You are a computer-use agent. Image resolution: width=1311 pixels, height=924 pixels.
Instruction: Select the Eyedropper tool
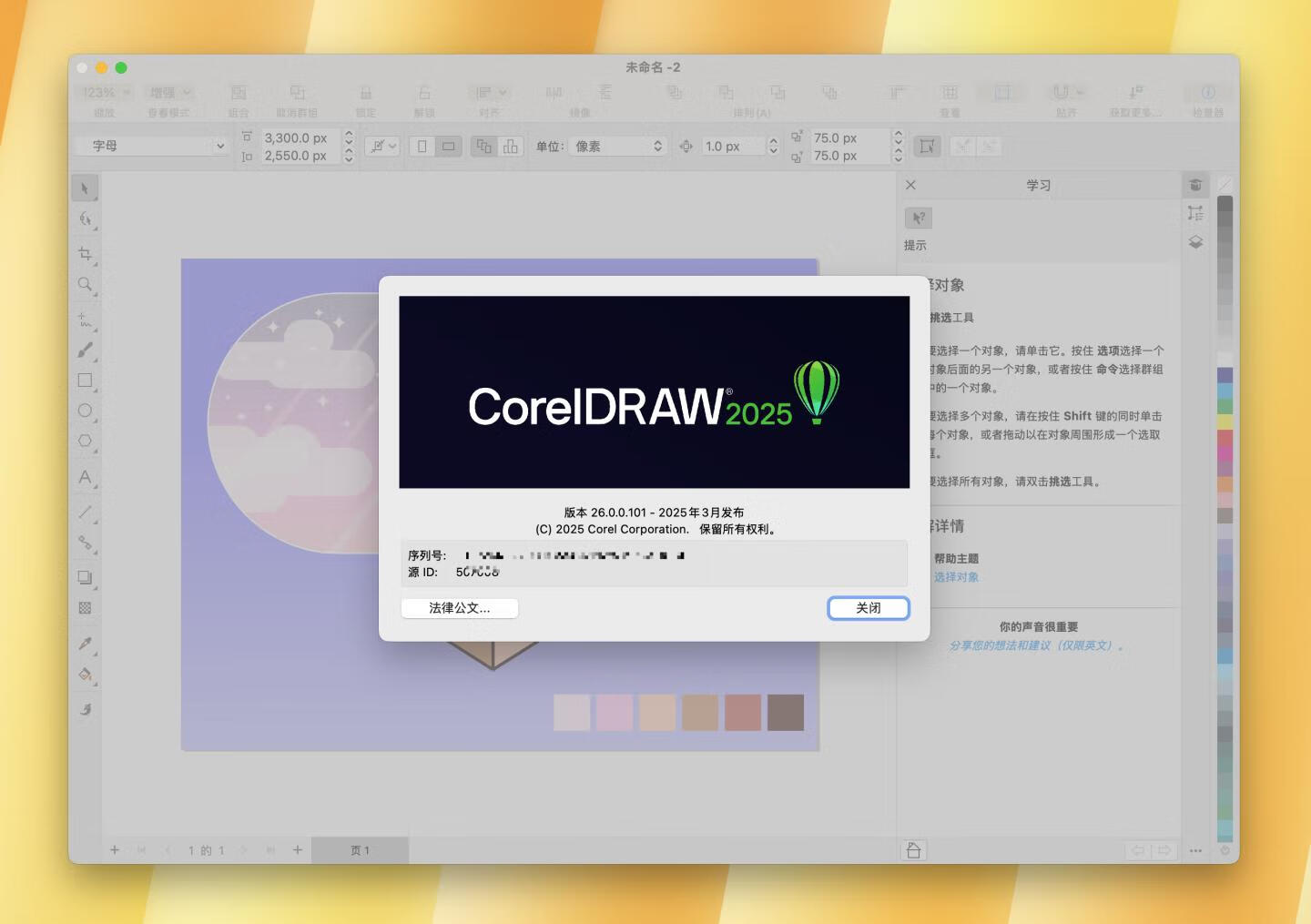[85, 644]
